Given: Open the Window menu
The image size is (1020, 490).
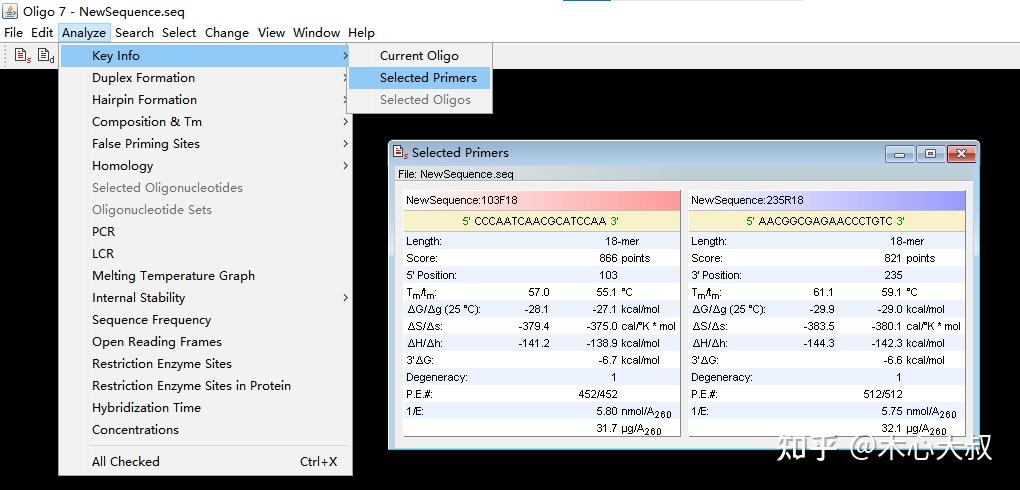Looking at the screenshot, I should (x=317, y=33).
